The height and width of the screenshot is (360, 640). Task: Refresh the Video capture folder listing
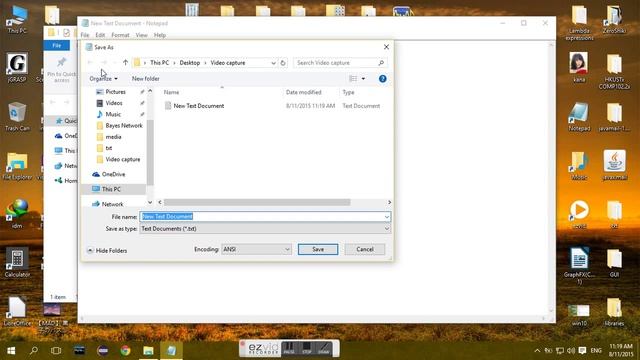point(283,63)
